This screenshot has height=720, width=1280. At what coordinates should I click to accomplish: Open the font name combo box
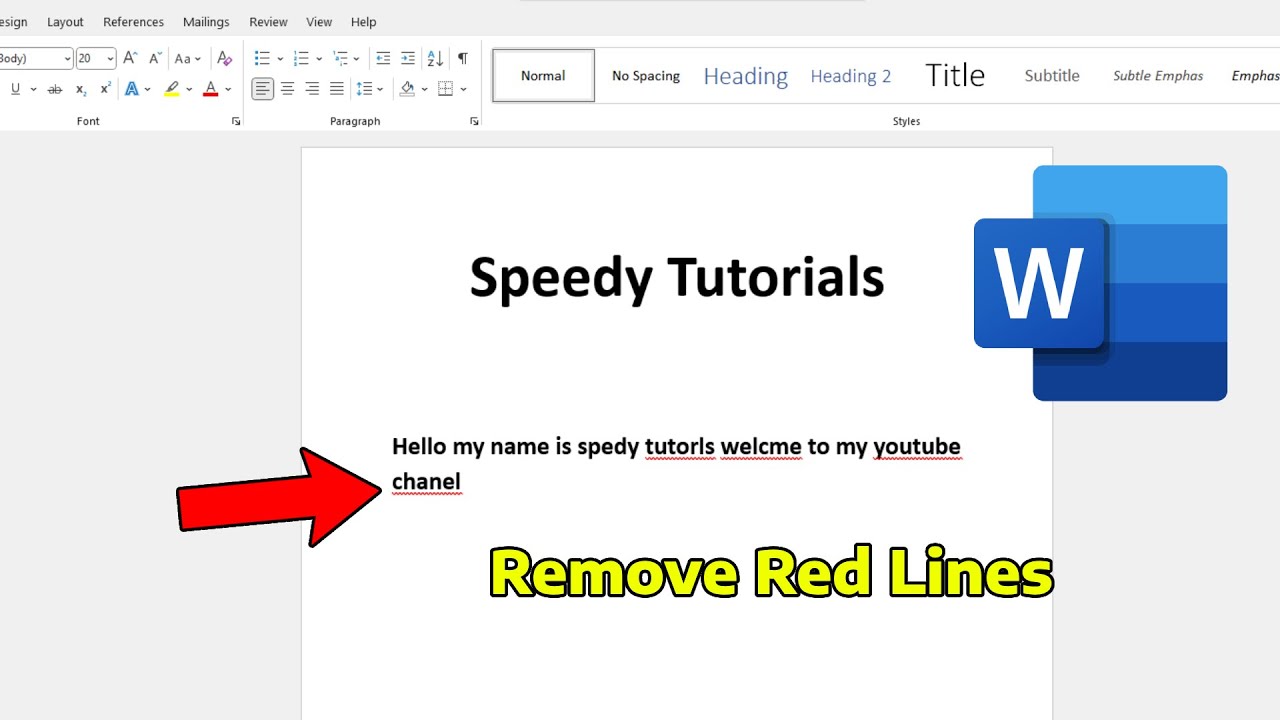coord(36,58)
